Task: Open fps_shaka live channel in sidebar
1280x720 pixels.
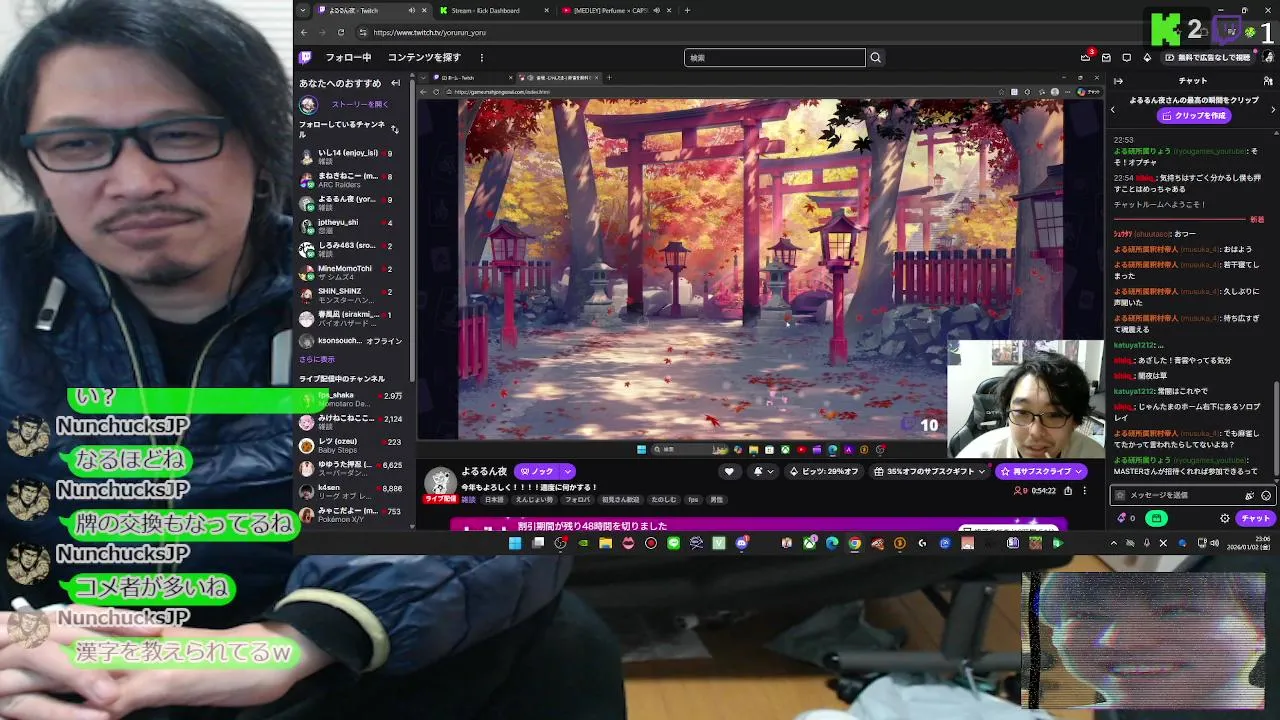Action: tap(354, 400)
